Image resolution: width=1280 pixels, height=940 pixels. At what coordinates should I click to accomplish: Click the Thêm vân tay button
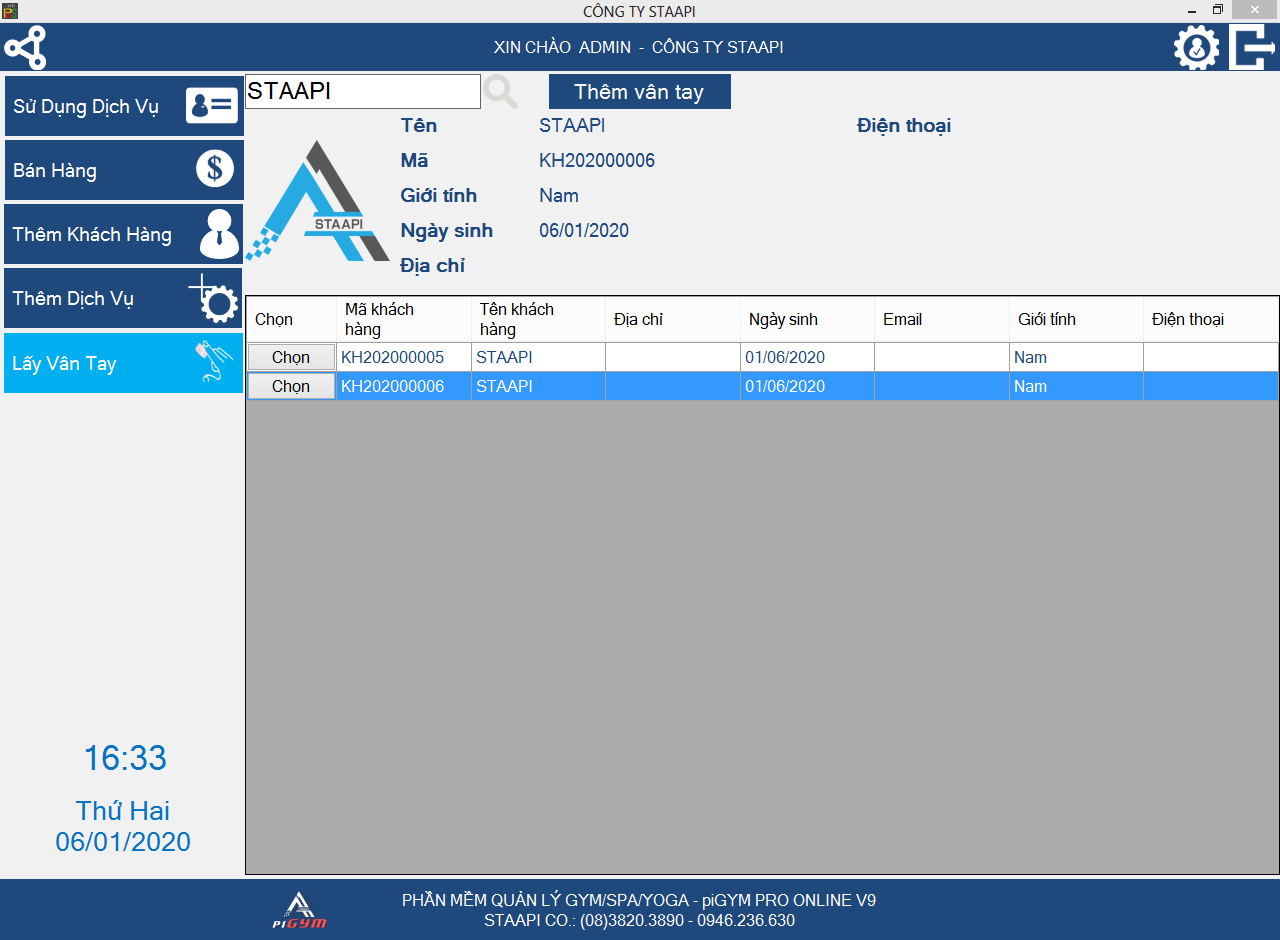click(639, 92)
